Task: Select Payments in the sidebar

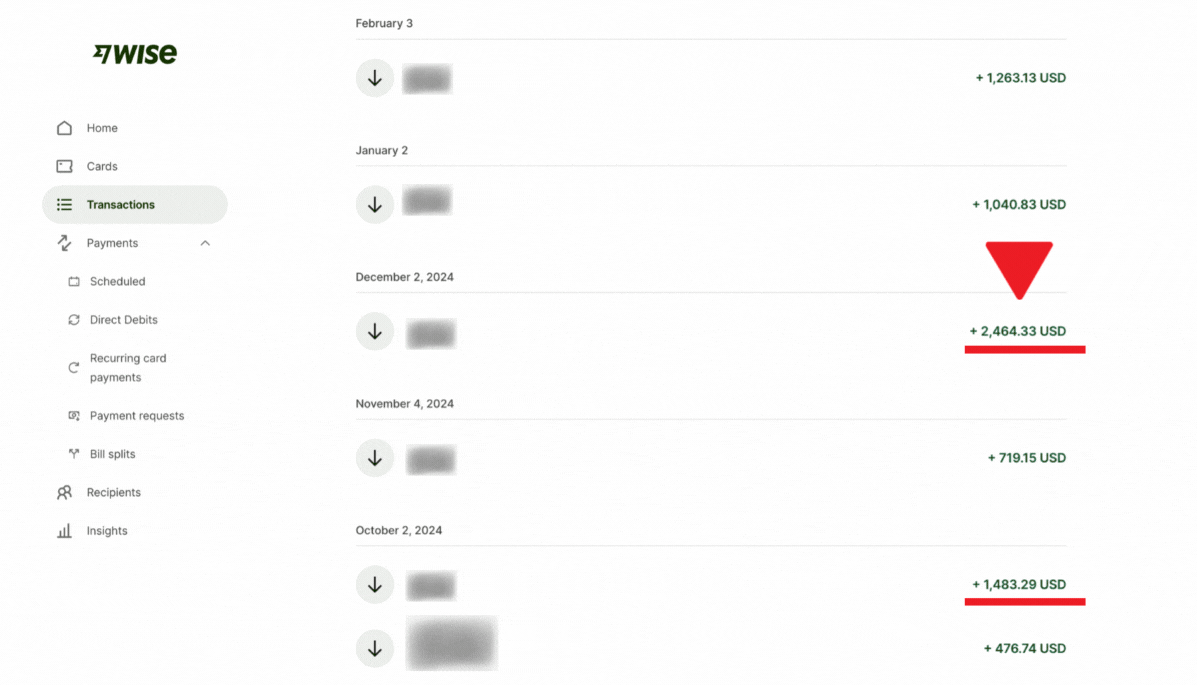Action: pyautogui.click(x=112, y=243)
